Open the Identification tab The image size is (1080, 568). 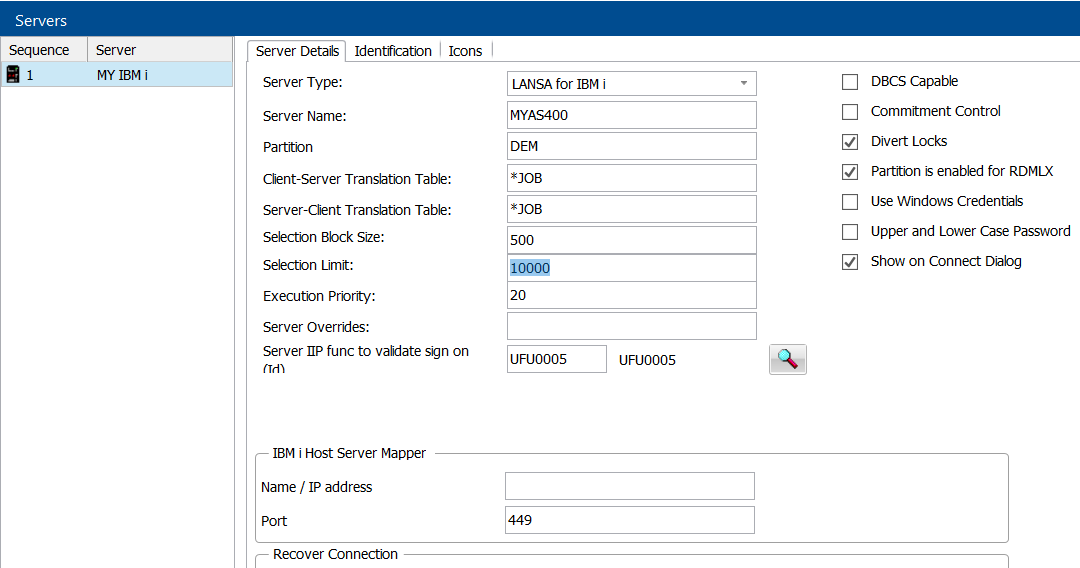393,51
